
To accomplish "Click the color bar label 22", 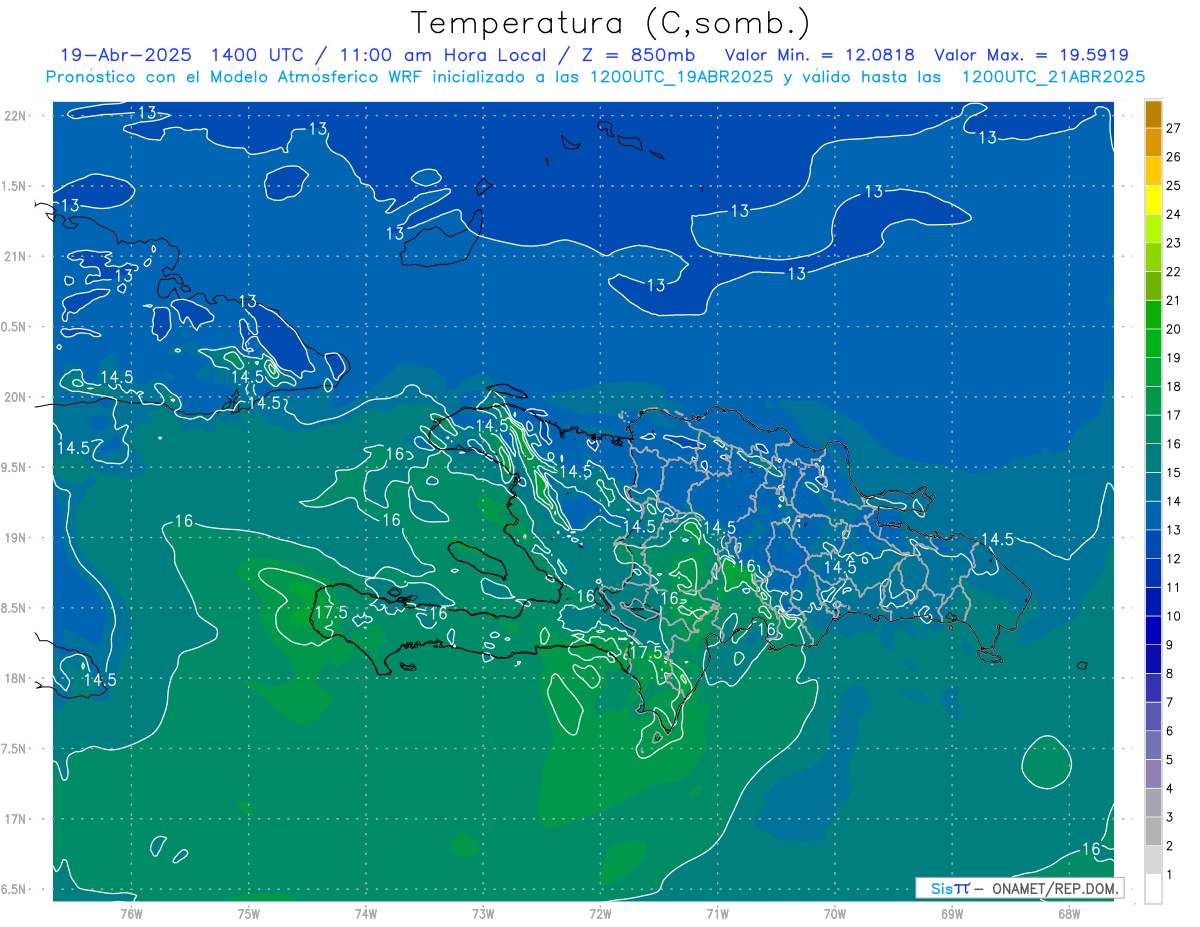I will point(1173,272).
